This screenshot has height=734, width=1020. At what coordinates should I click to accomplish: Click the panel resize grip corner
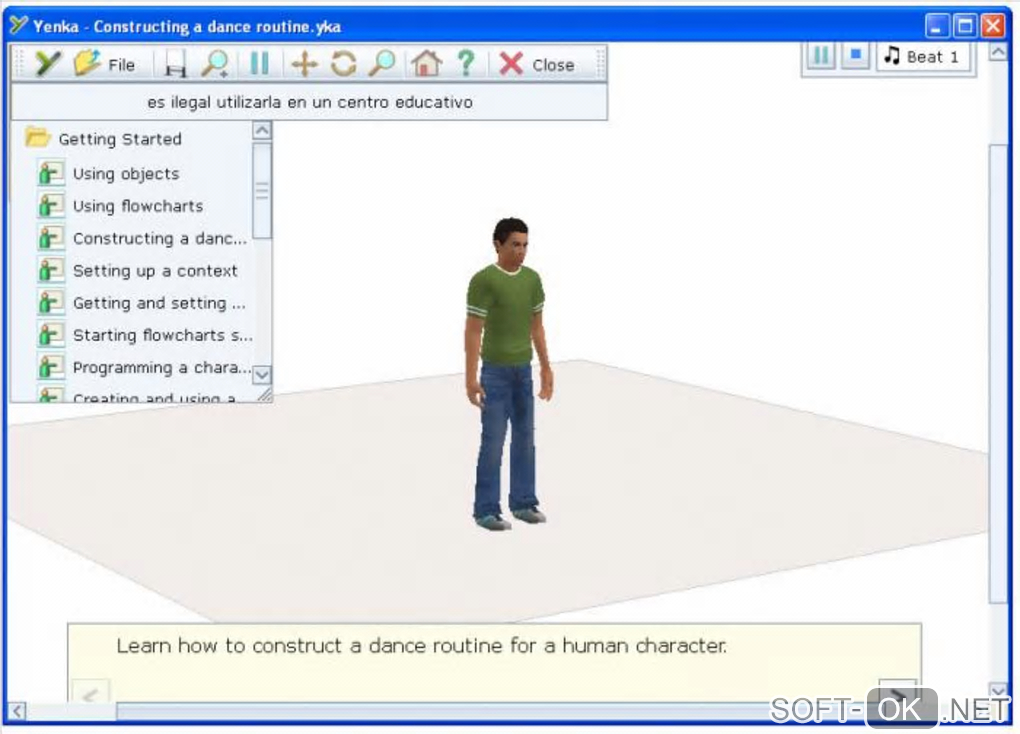(264, 394)
